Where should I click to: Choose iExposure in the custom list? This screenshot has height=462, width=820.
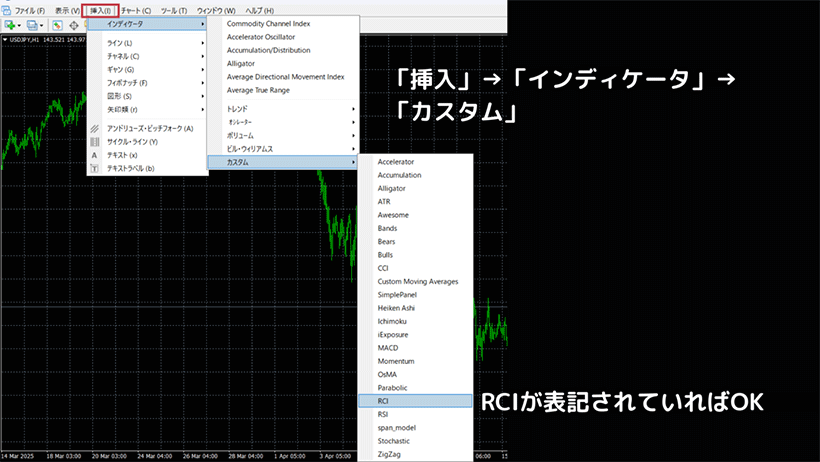point(415,335)
